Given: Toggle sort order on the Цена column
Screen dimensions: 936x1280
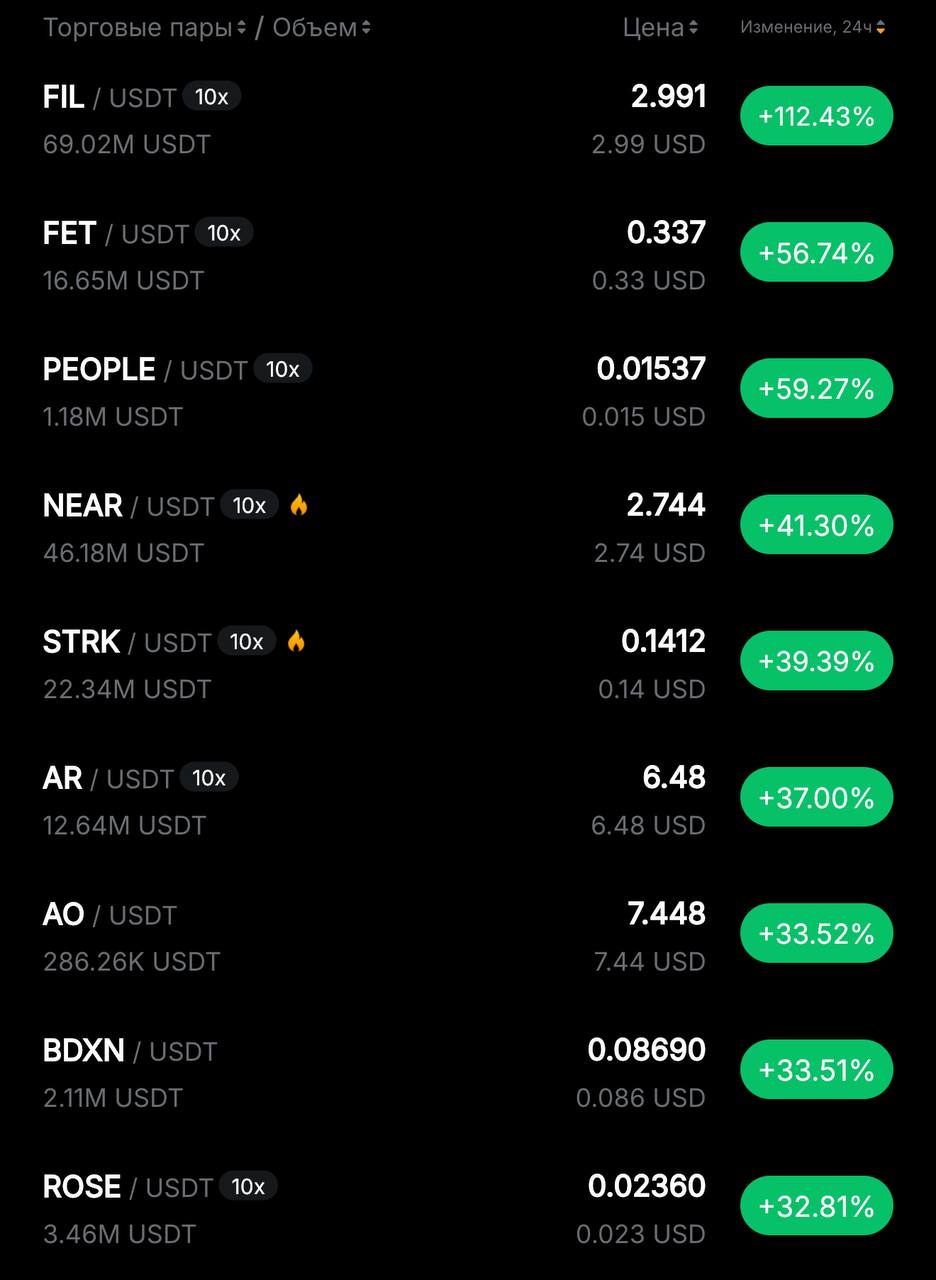Looking at the screenshot, I should tap(693, 28).
